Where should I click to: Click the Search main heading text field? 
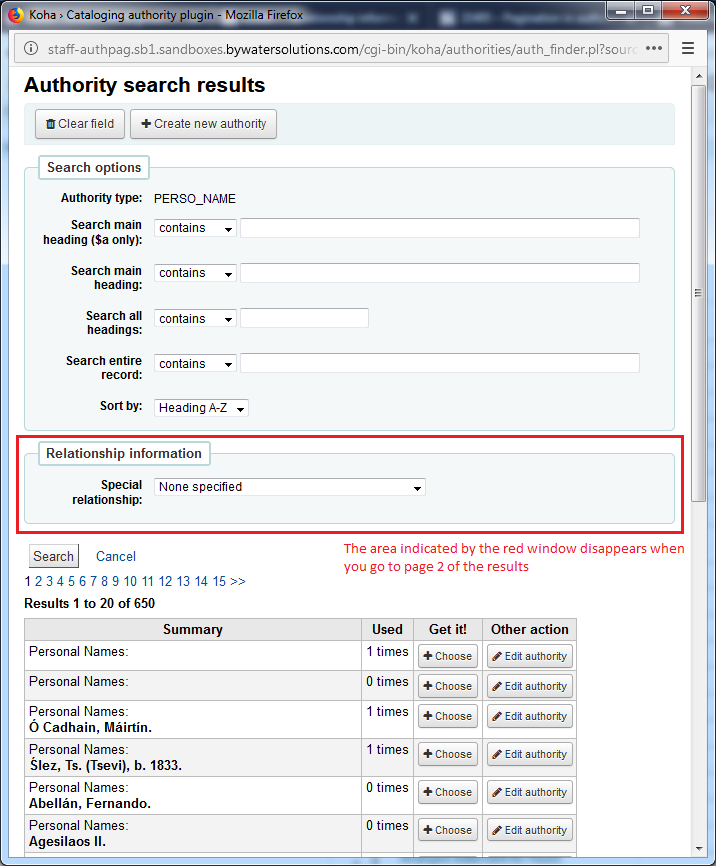pyautogui.click(x=439, y=273)
